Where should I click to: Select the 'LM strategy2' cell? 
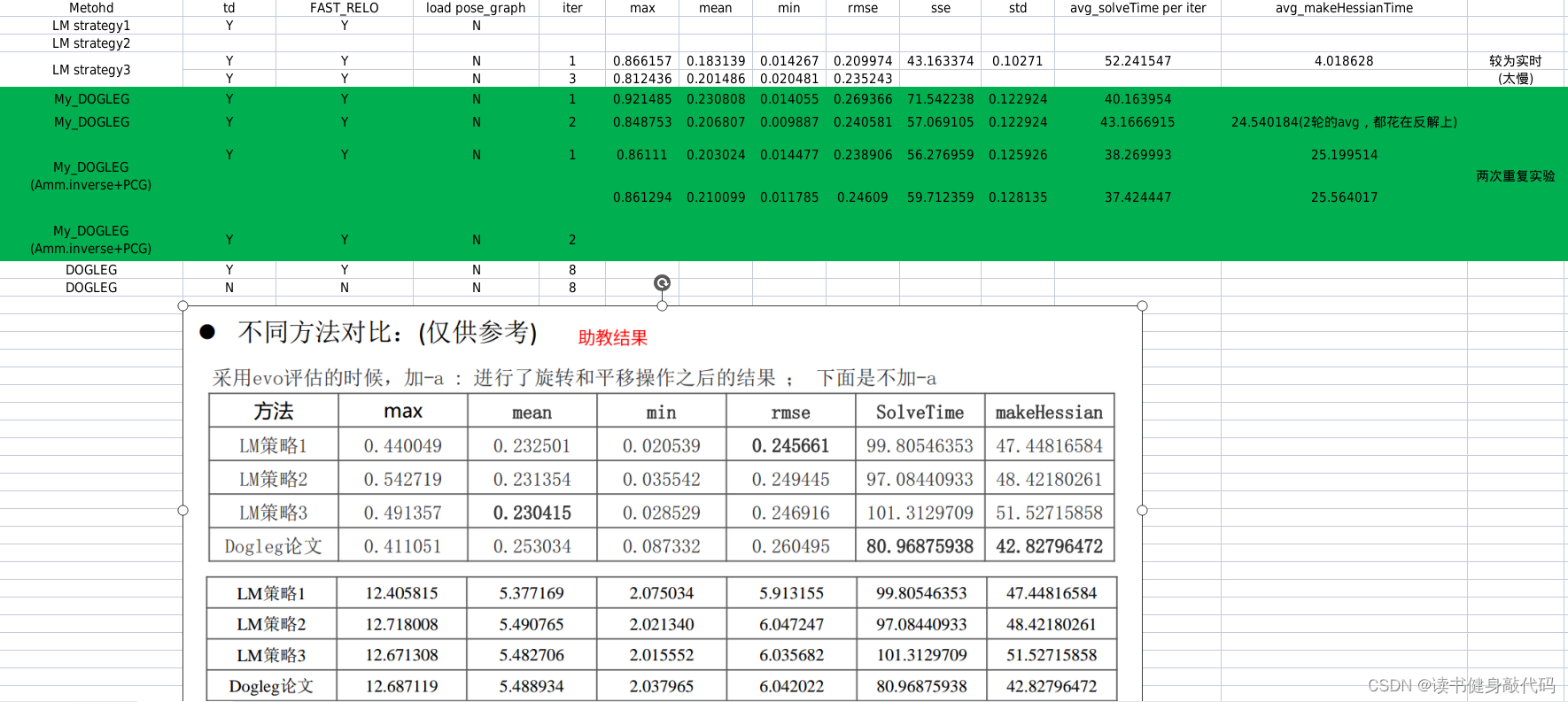pos(91,43)
